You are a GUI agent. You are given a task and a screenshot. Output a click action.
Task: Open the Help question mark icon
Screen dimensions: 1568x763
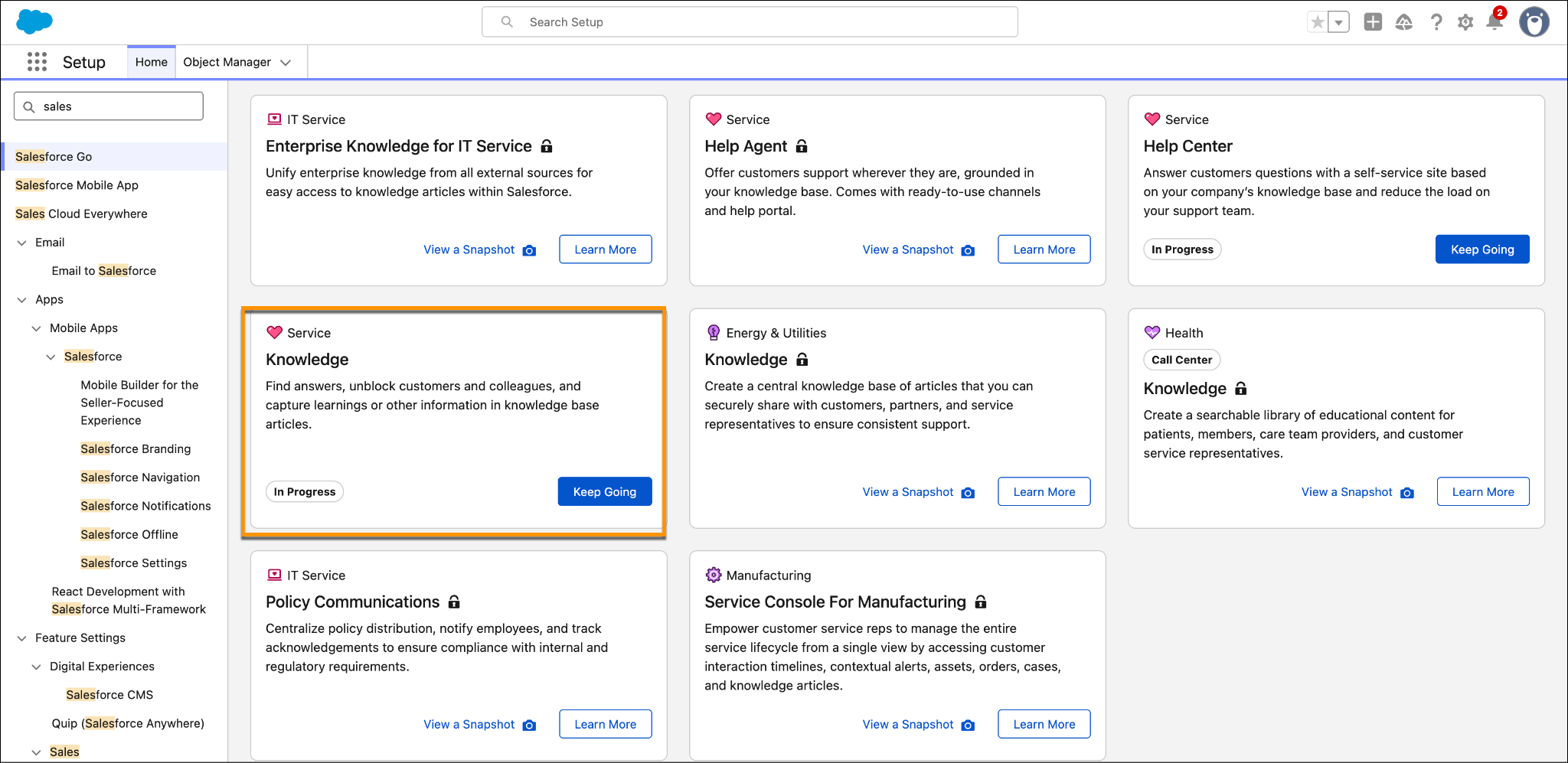coord(1436,22)
